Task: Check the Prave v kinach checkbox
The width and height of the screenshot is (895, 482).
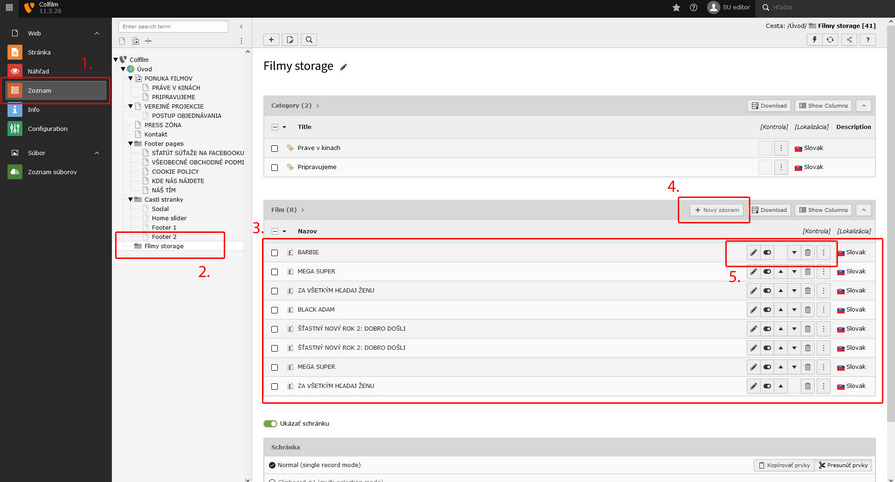Action: [x=275, y=148]
